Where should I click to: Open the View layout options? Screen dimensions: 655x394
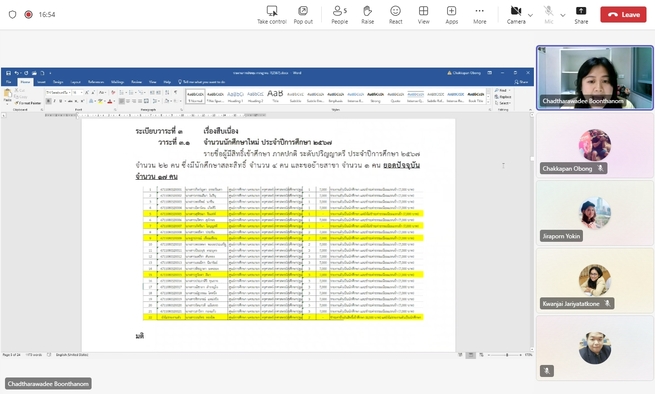[x=424, y=15]
